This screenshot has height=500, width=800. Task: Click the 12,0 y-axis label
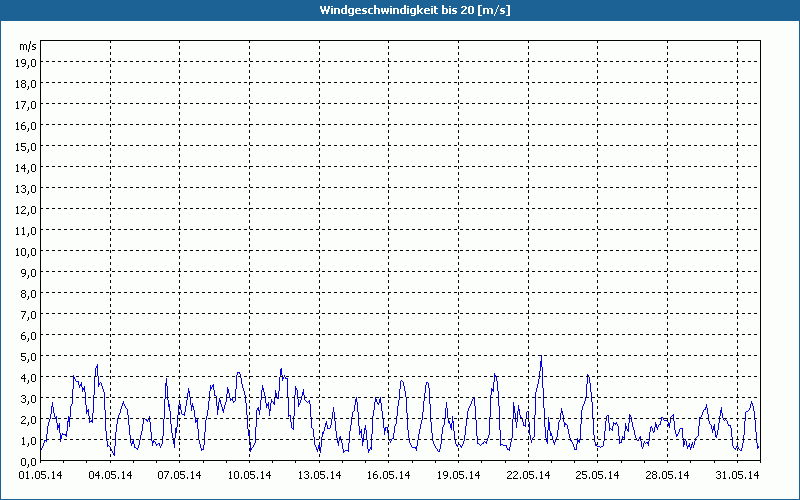[26, 210]
